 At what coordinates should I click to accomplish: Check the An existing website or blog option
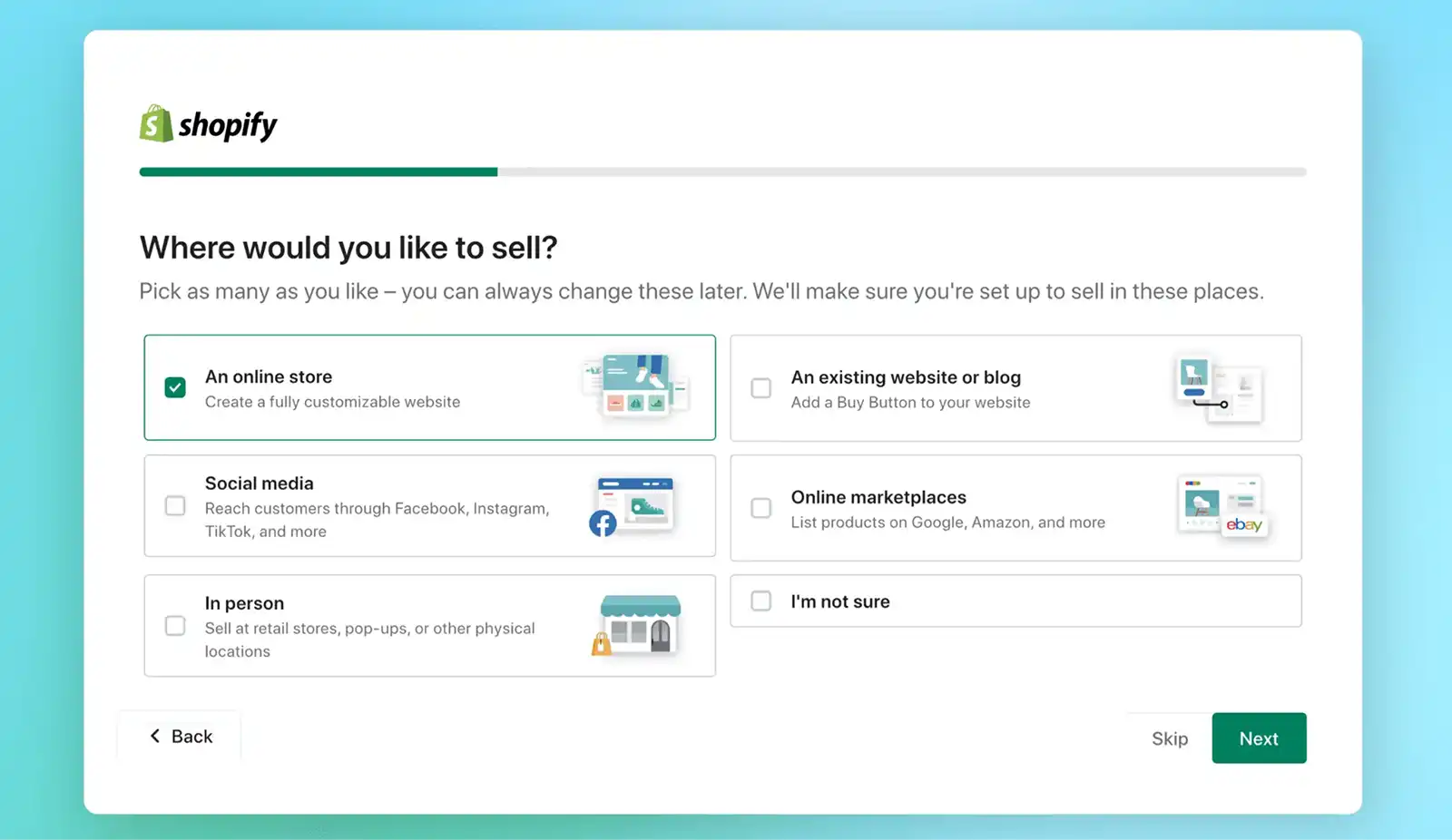point(760,387)
